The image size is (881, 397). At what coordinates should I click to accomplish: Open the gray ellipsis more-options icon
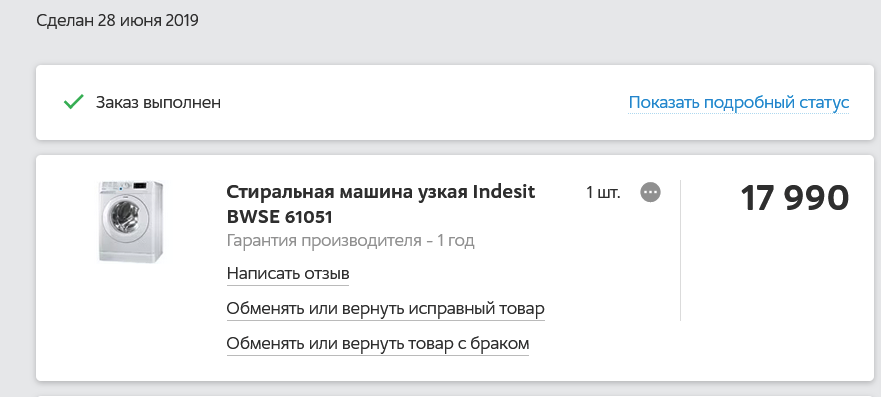click(650, 193)
